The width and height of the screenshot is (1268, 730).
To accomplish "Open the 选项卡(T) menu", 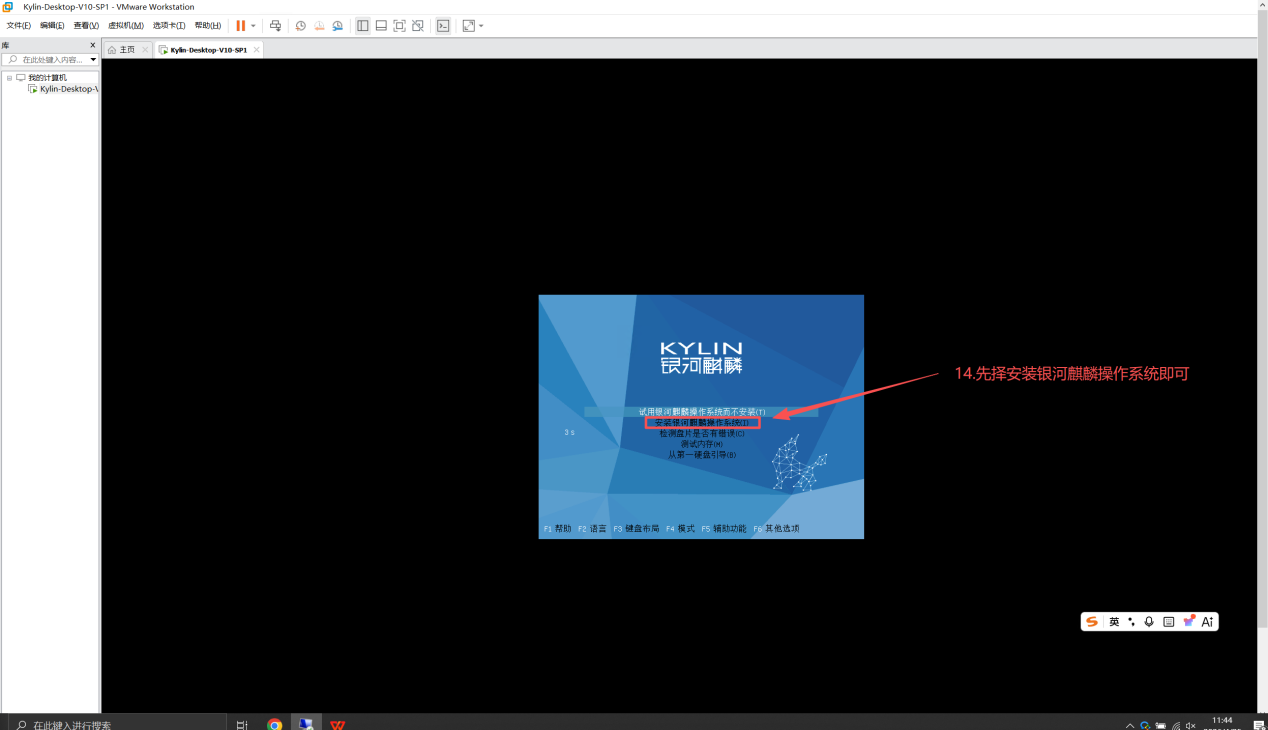I will tap(169, 26).
